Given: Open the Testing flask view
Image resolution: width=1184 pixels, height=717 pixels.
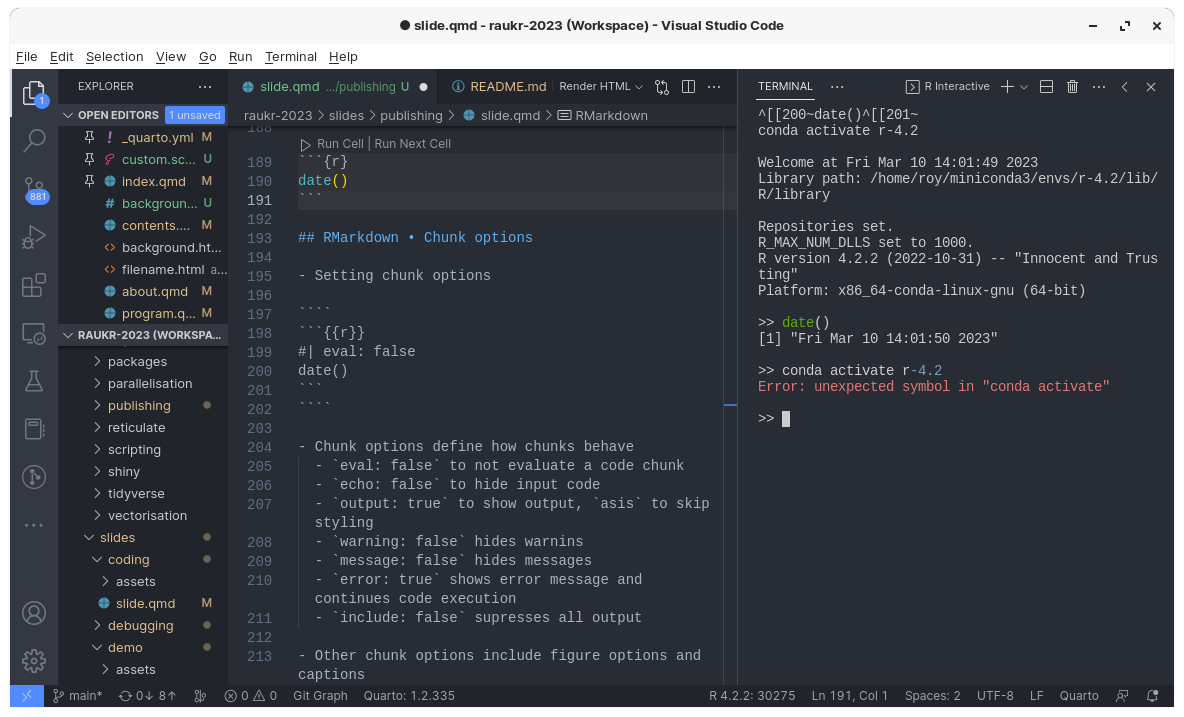Looking at the screenshot, I should [34, 381].
